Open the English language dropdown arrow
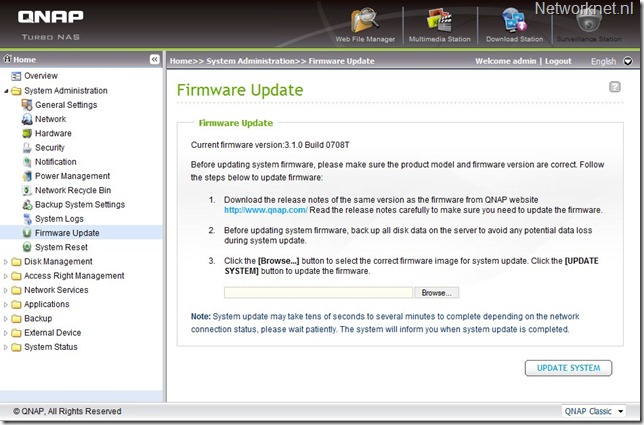644x425 pixels. pos(628,61)
